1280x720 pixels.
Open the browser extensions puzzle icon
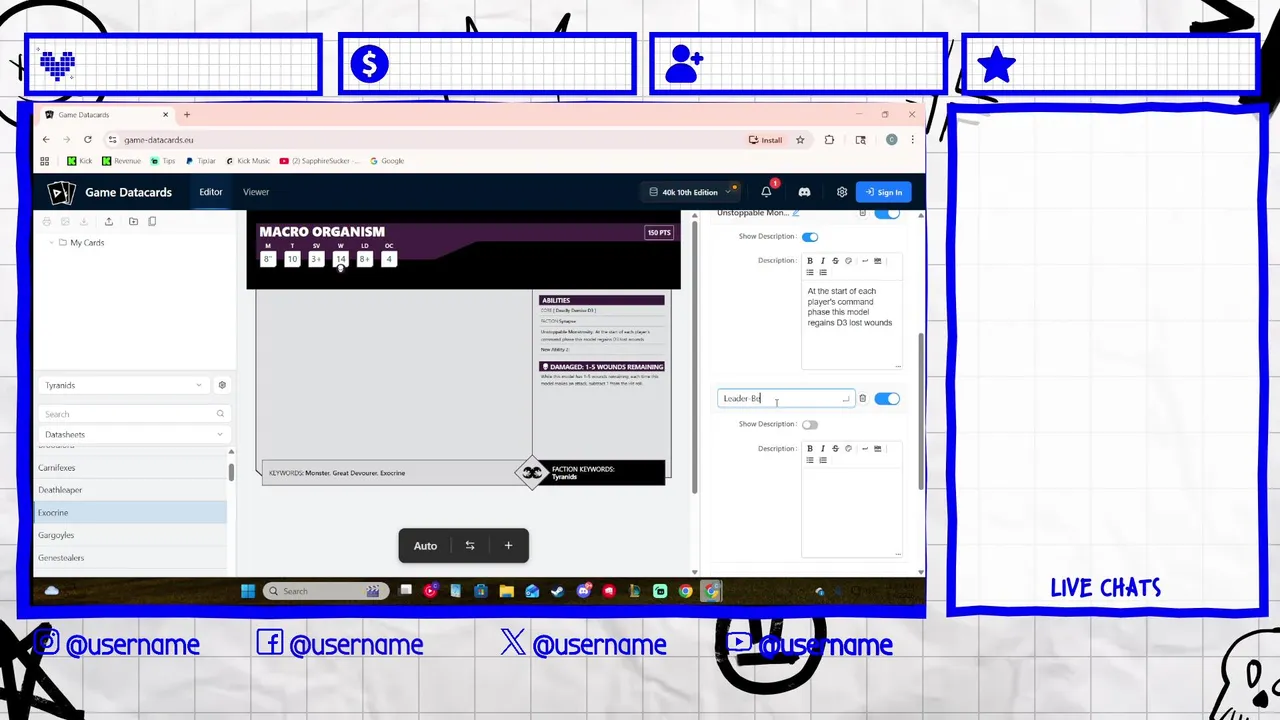[829, 140]
